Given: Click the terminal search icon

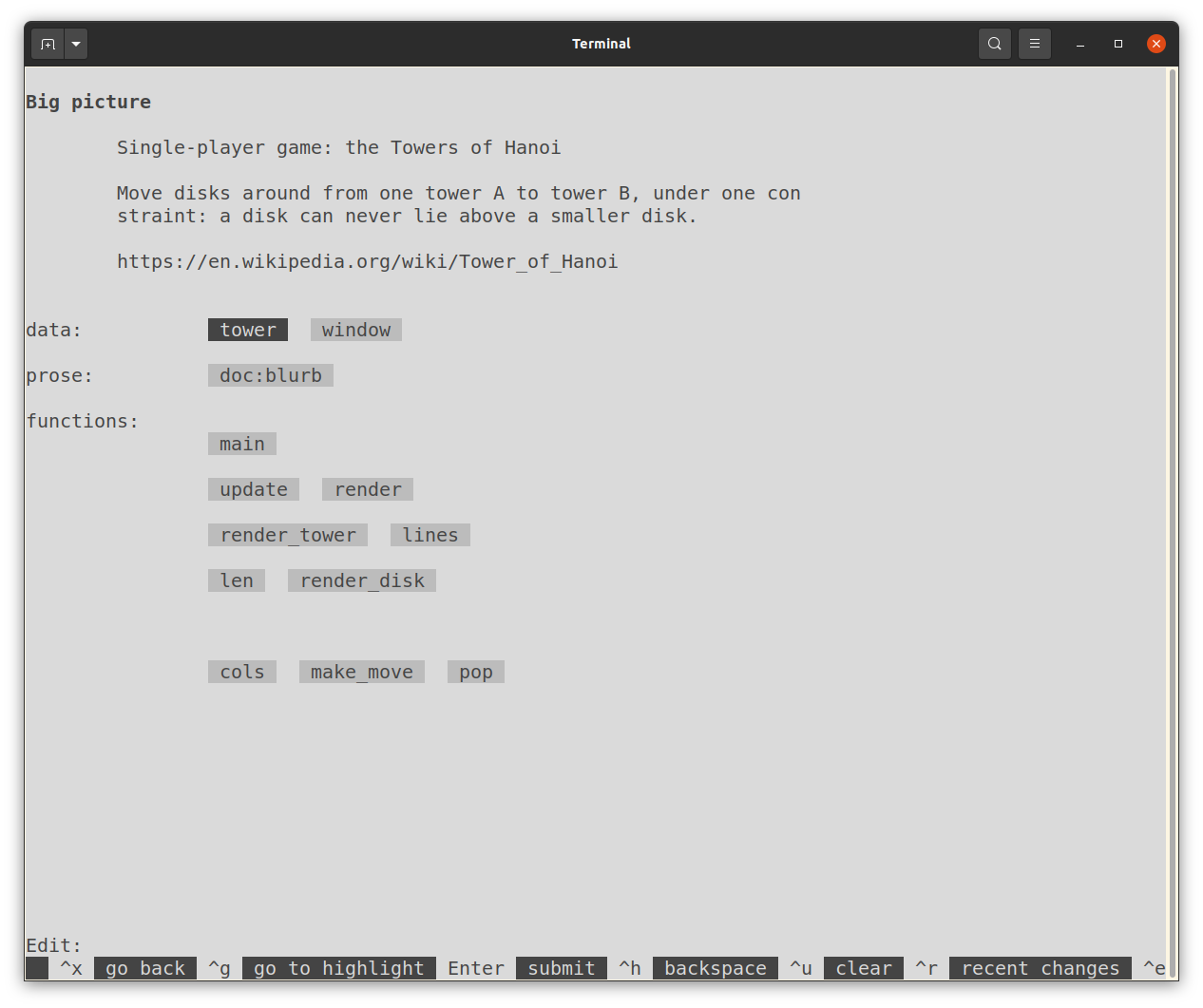Looking at the screenshot, I should (x=994, y=44).
